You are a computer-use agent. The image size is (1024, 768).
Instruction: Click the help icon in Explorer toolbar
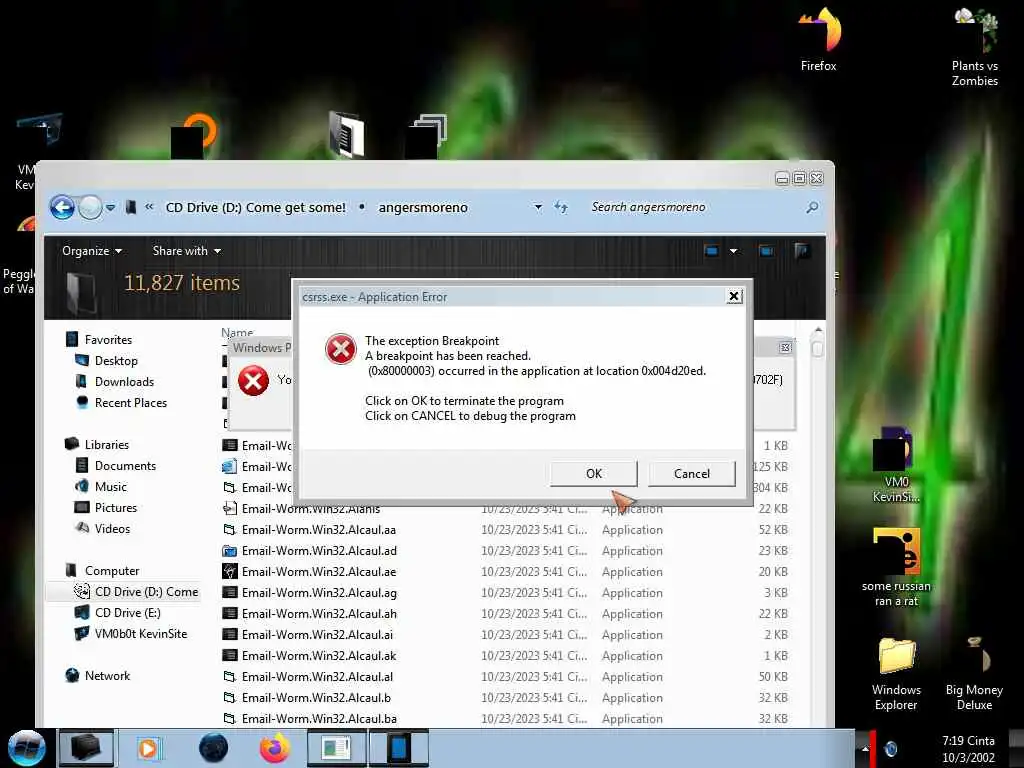802,251
